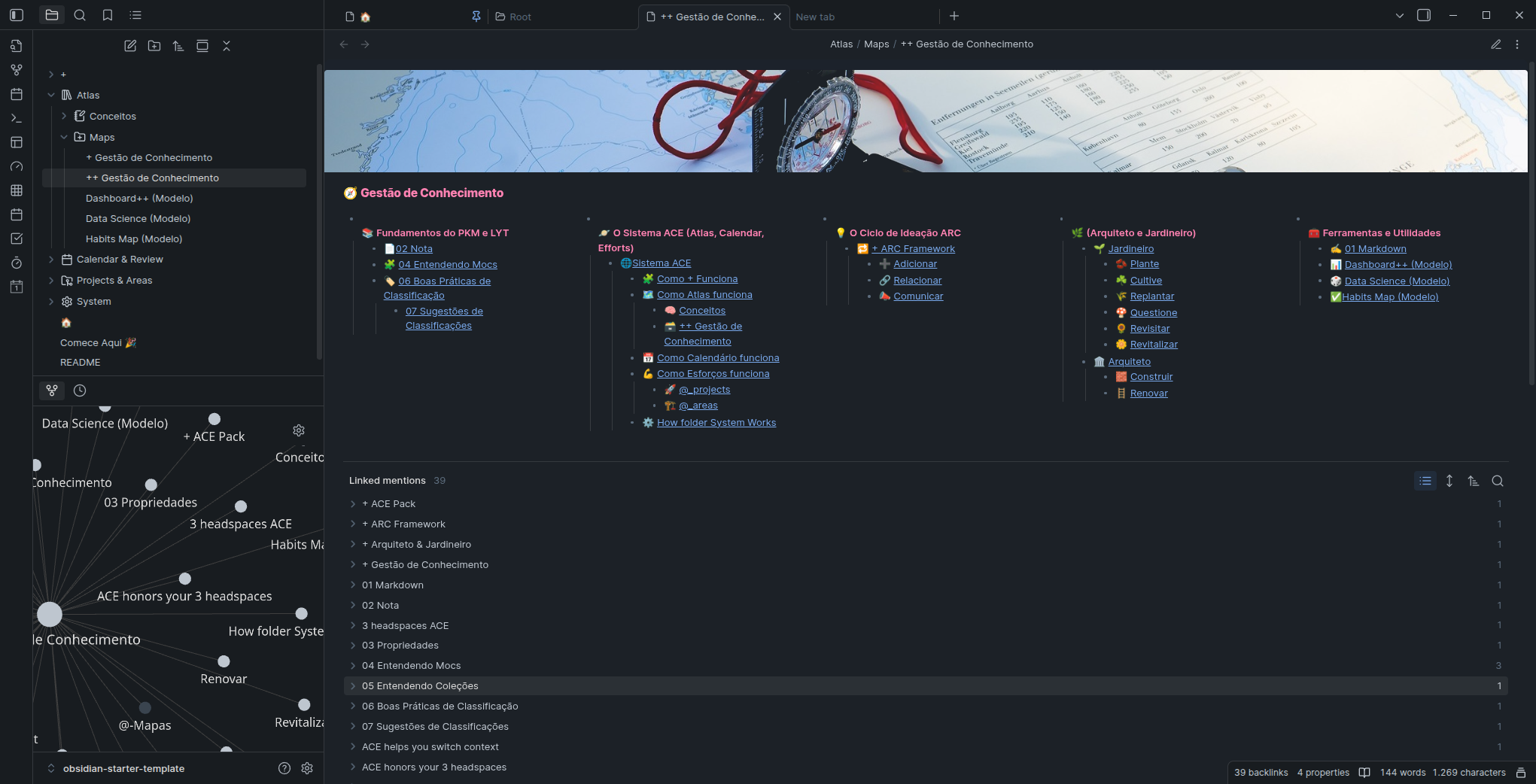This screenshot has width=1536, height=784.
Task: Expand the Calendar & Review folder
Action: coord(51,260)
